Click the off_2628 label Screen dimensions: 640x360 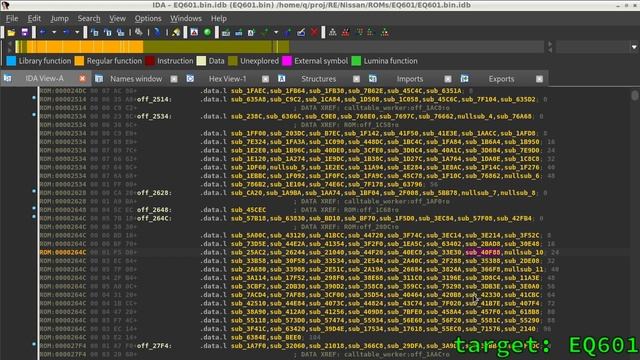tap(154, 193)
